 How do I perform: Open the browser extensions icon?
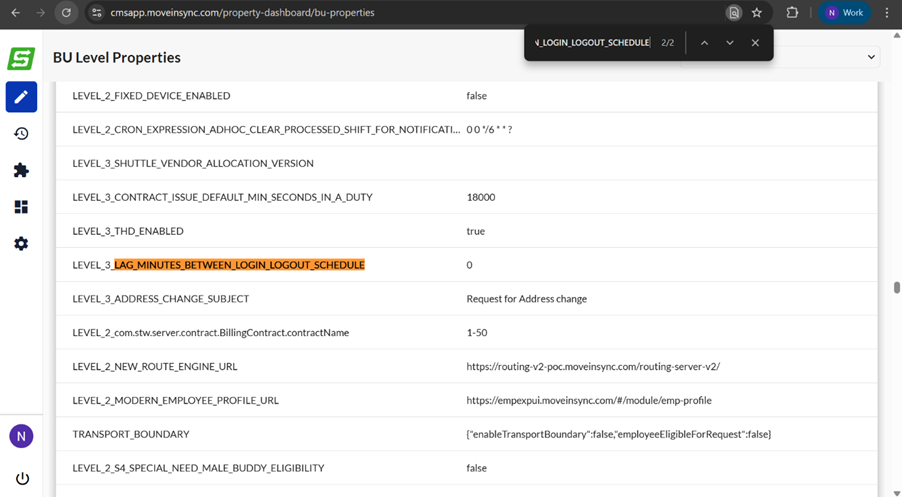pos(792,13)
